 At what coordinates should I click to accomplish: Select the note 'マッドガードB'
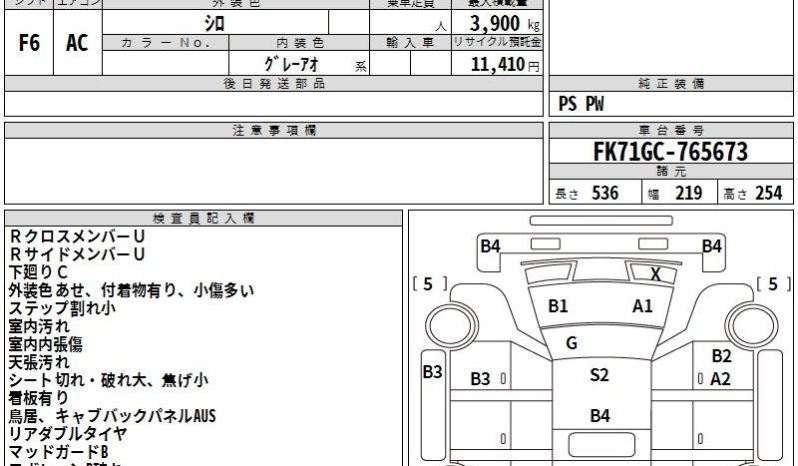59,451
